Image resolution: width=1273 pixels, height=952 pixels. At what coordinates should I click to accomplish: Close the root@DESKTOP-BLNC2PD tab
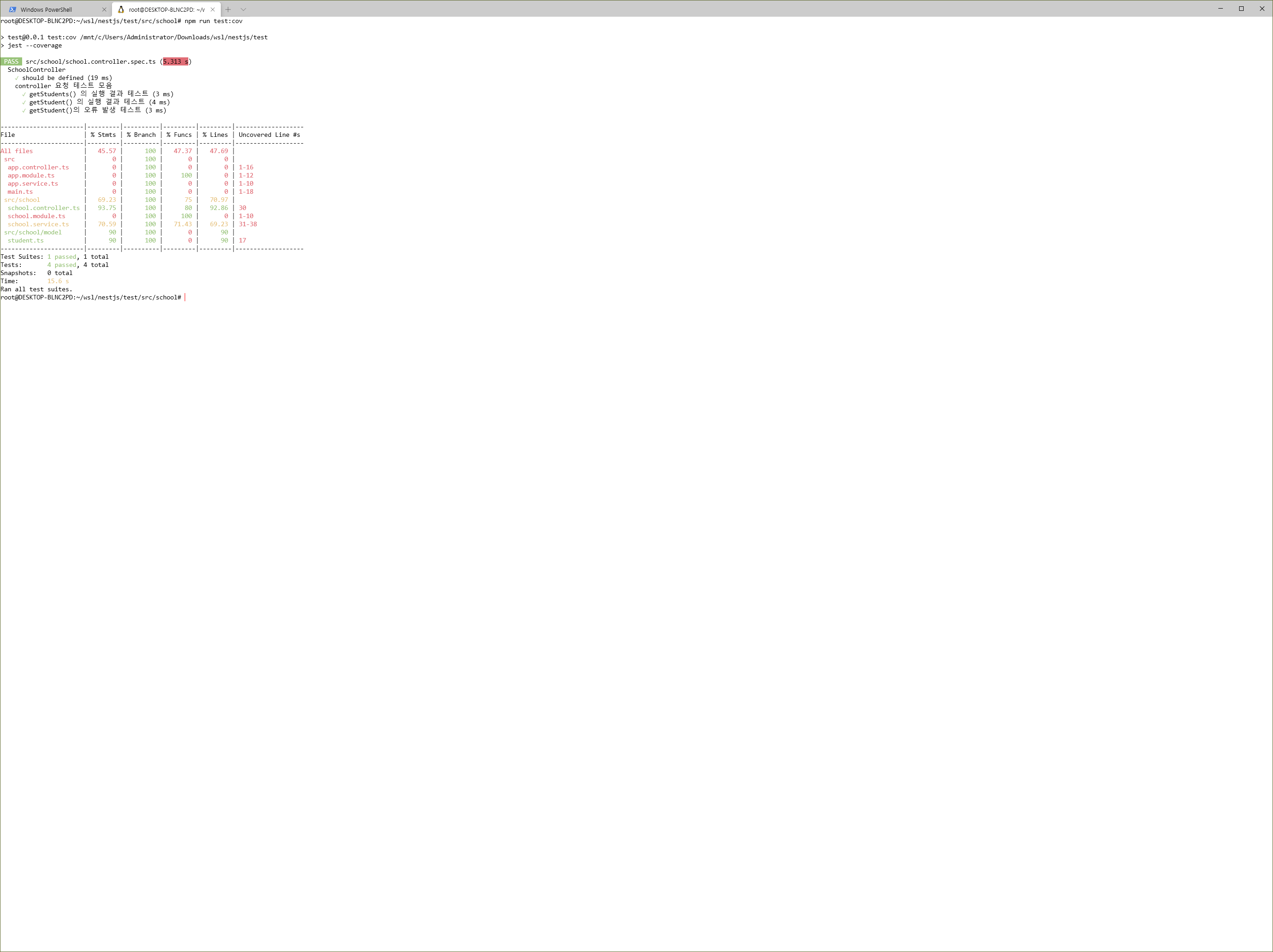pos(212,9)
